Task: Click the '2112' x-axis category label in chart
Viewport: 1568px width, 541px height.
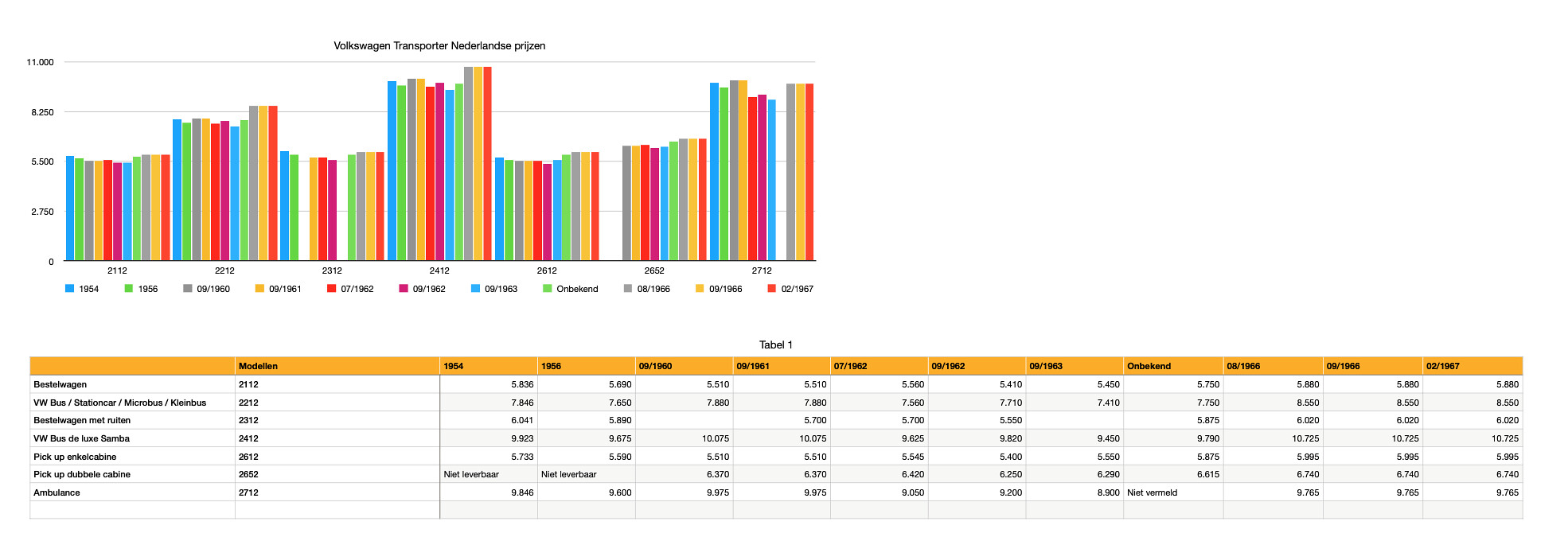Action: point(117,270)
